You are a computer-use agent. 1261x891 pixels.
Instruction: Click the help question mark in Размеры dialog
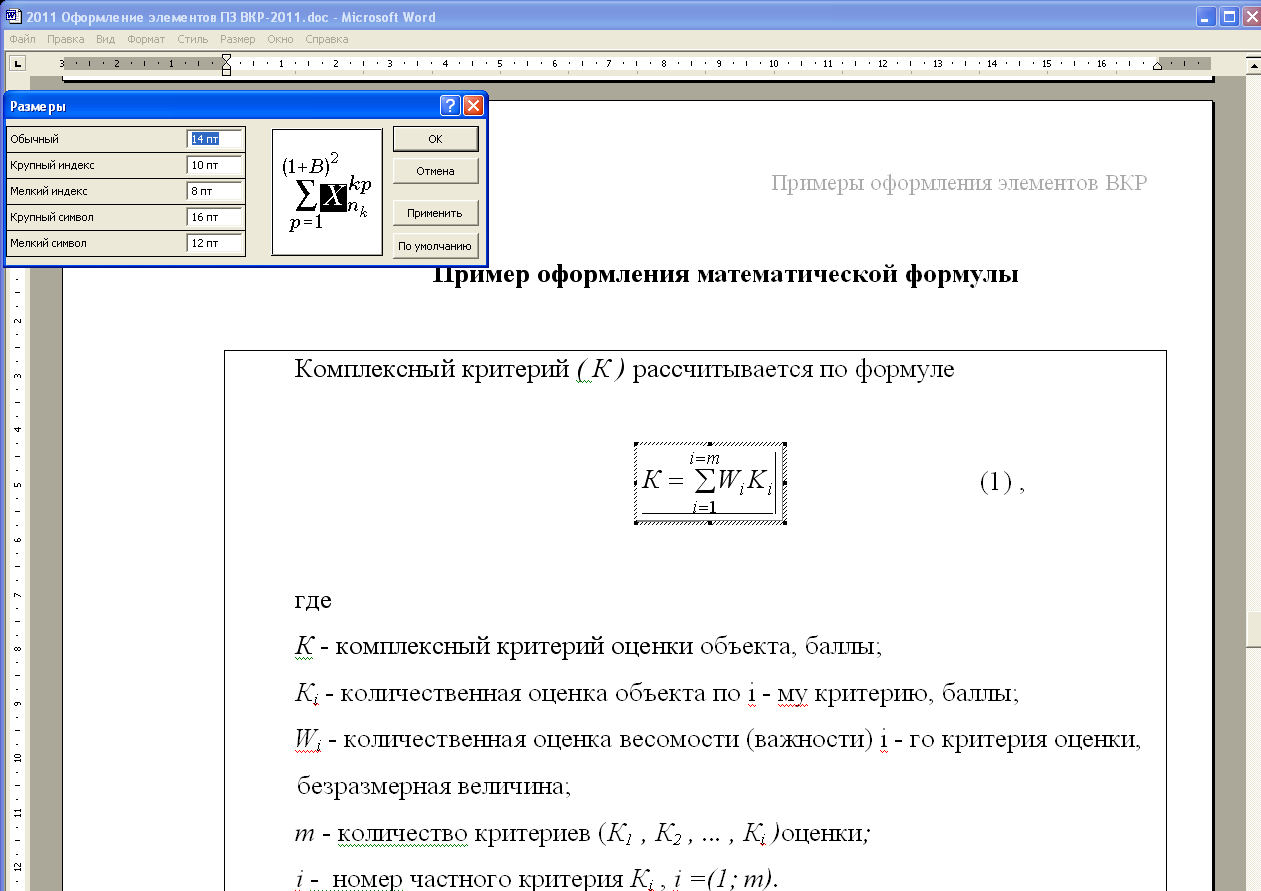pos(450,106)
